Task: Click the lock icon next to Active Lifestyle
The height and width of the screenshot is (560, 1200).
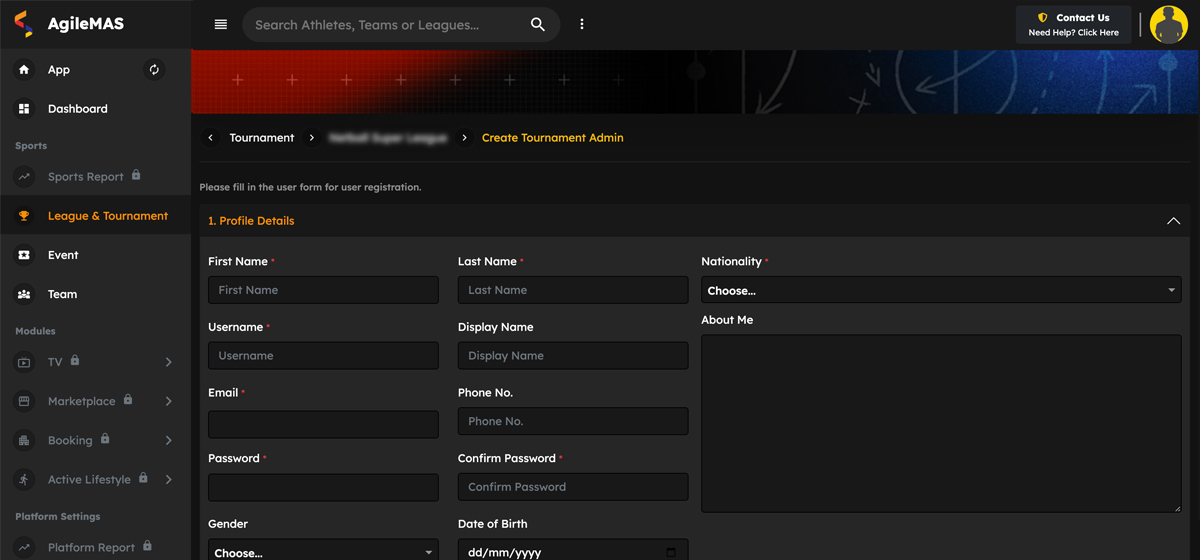Action: tap(143, 478)
